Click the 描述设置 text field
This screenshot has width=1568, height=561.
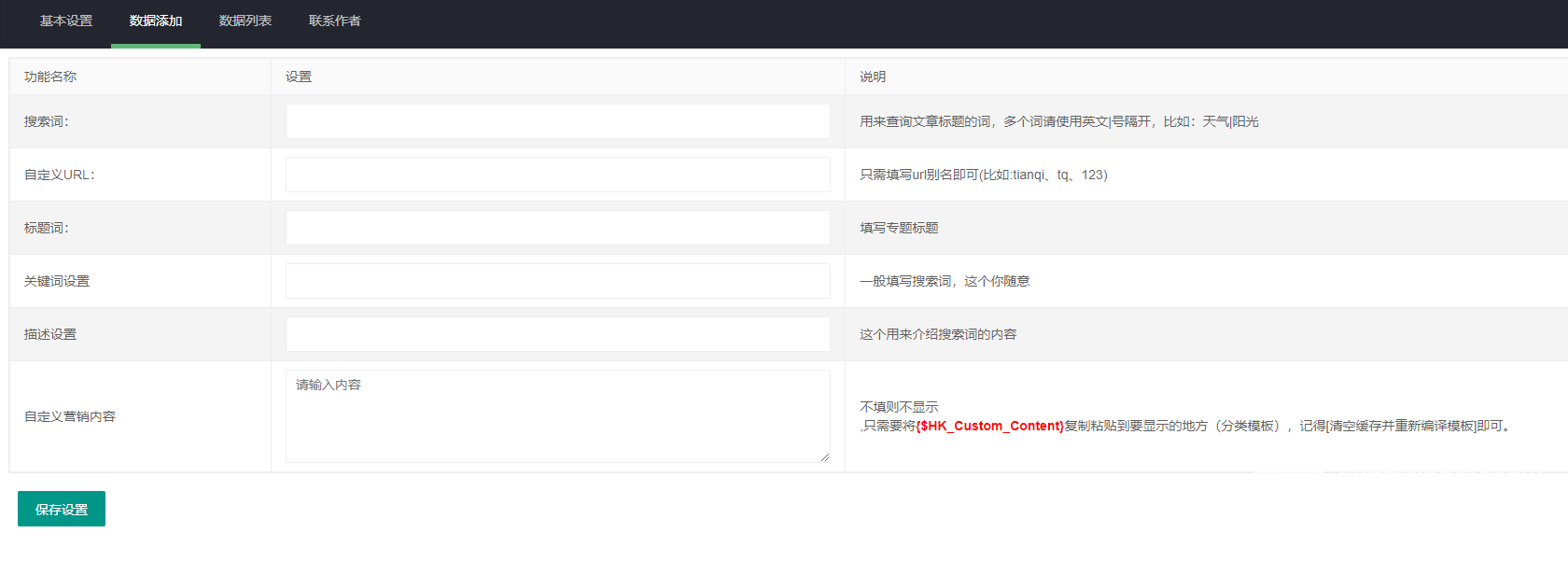(x=557, y=334)
